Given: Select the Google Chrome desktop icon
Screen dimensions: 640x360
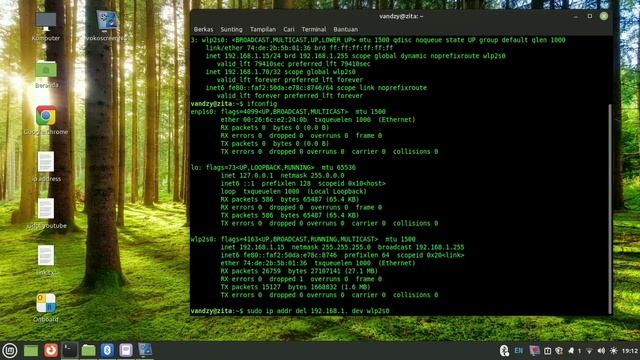Looking at the screenshot, I should point(46,120).
